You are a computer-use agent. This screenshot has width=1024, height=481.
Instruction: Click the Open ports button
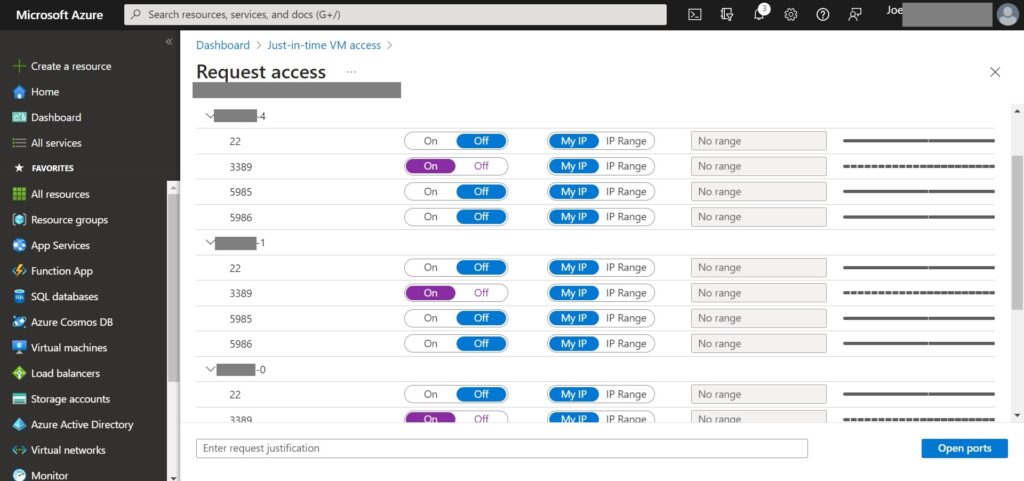[964, 448]
